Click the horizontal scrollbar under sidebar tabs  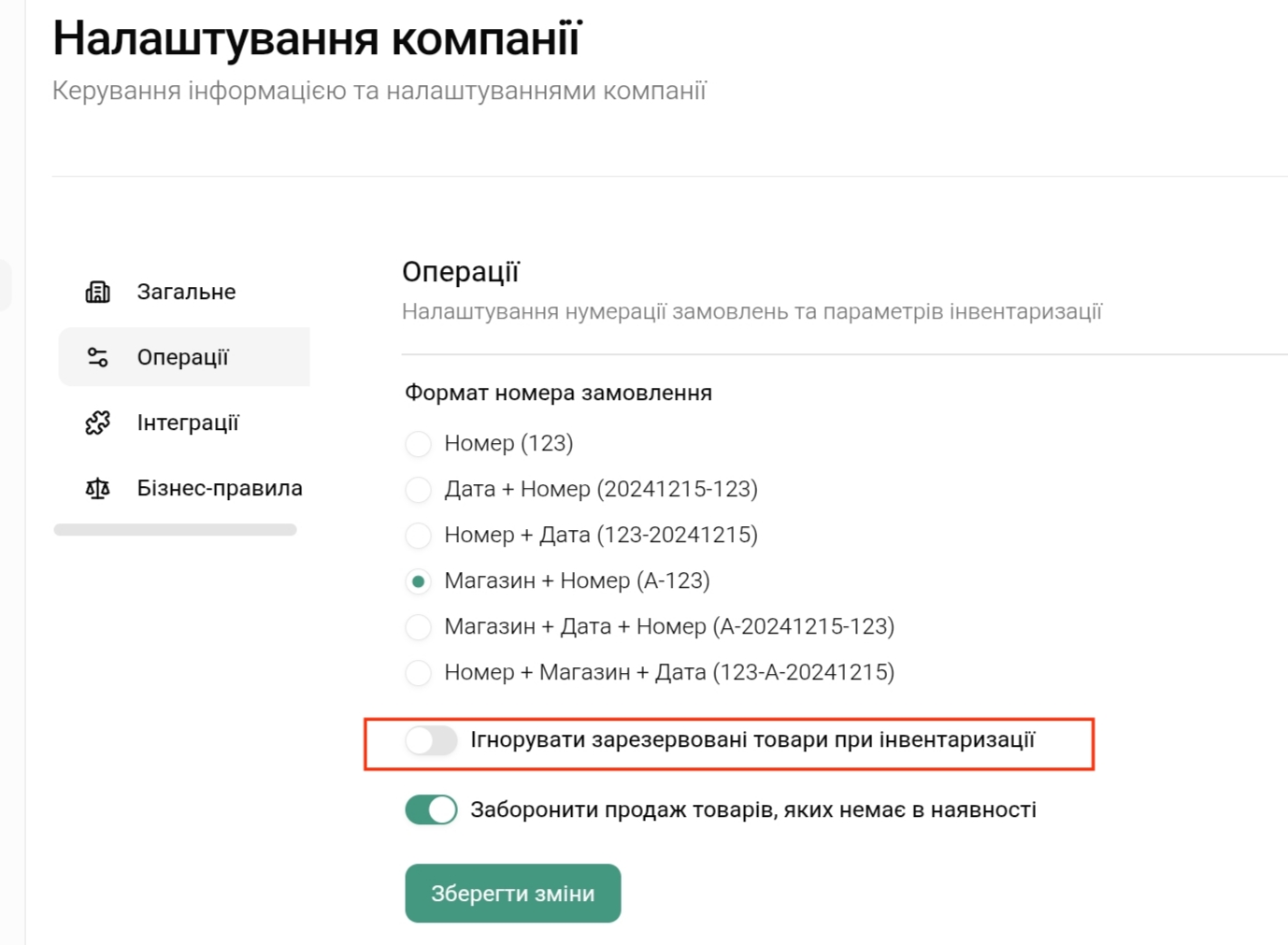175,530
